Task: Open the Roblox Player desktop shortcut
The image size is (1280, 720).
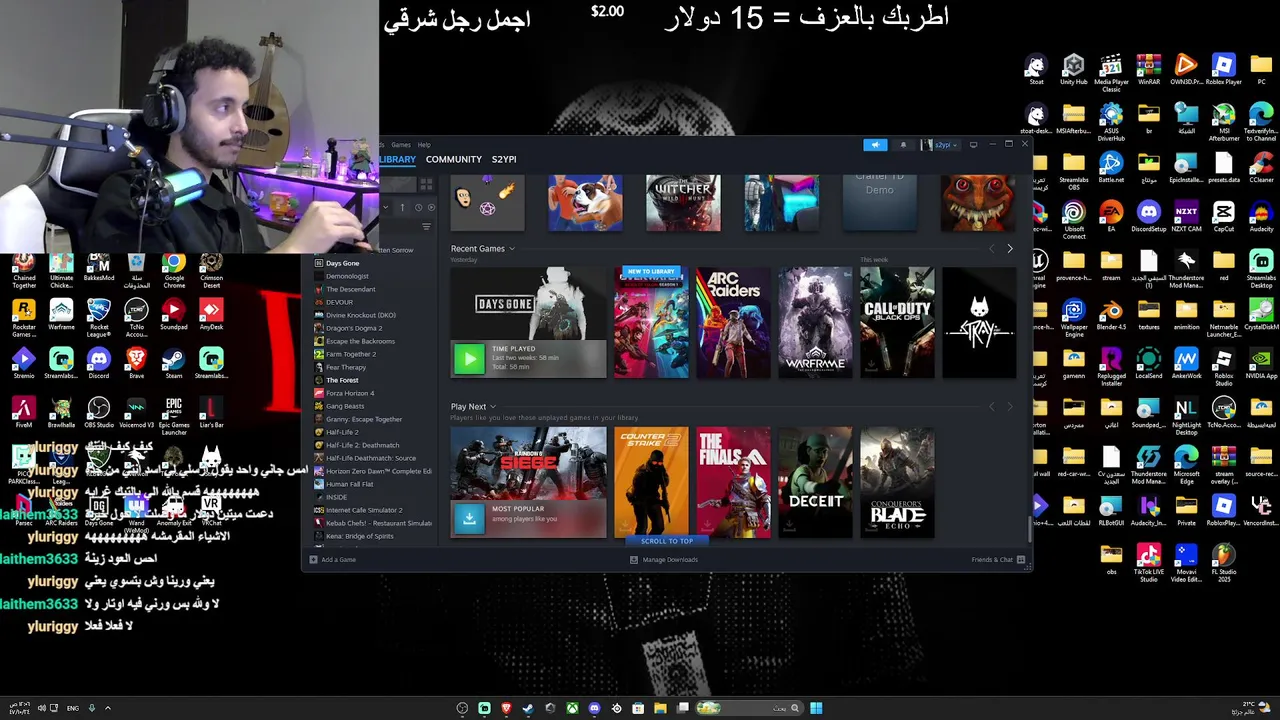Action: tap(1223, 66)
